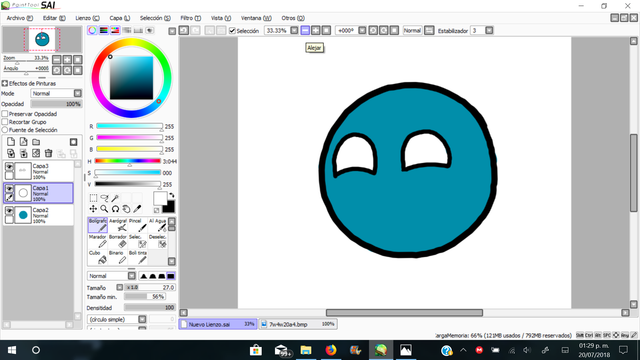The image size is (640, 360).
Task: Open the Lienzo menu
Action: point(87,18)
